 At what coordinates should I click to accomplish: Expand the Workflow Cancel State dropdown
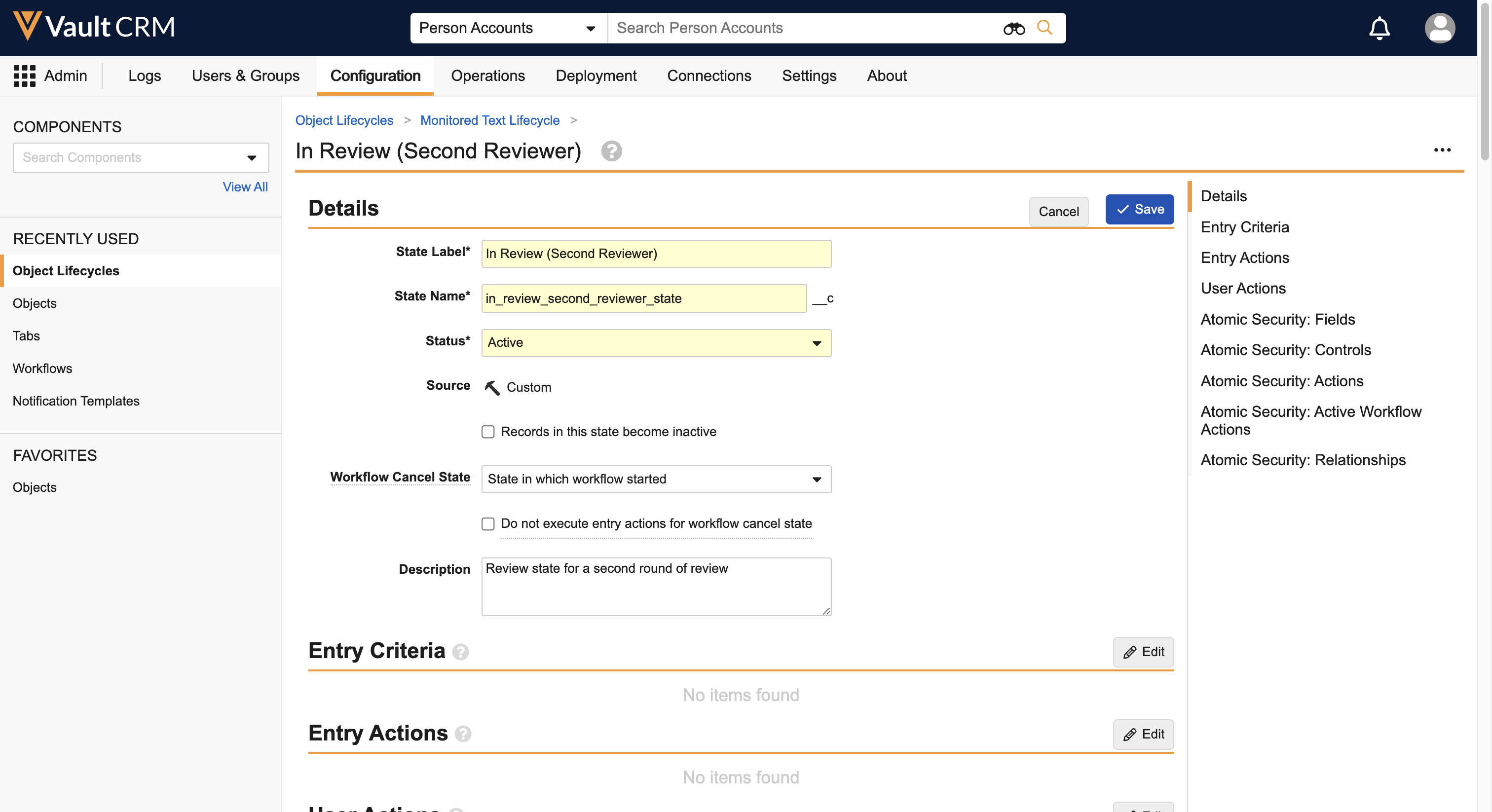pyautogui.click(x=656, y=479)
